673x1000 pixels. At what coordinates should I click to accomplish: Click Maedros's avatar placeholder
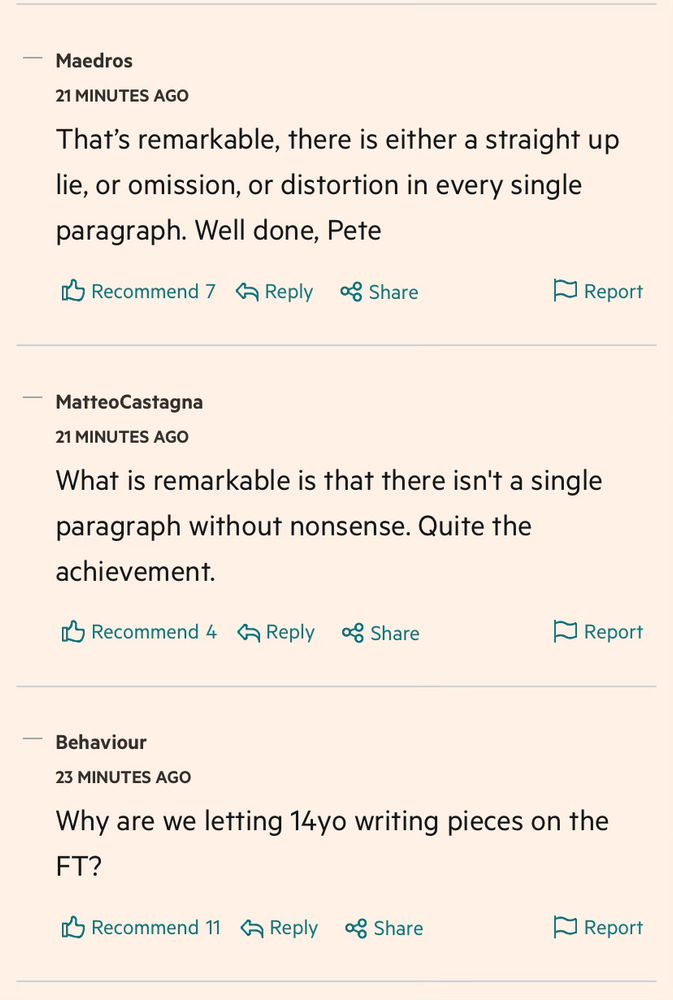point(31,58)
